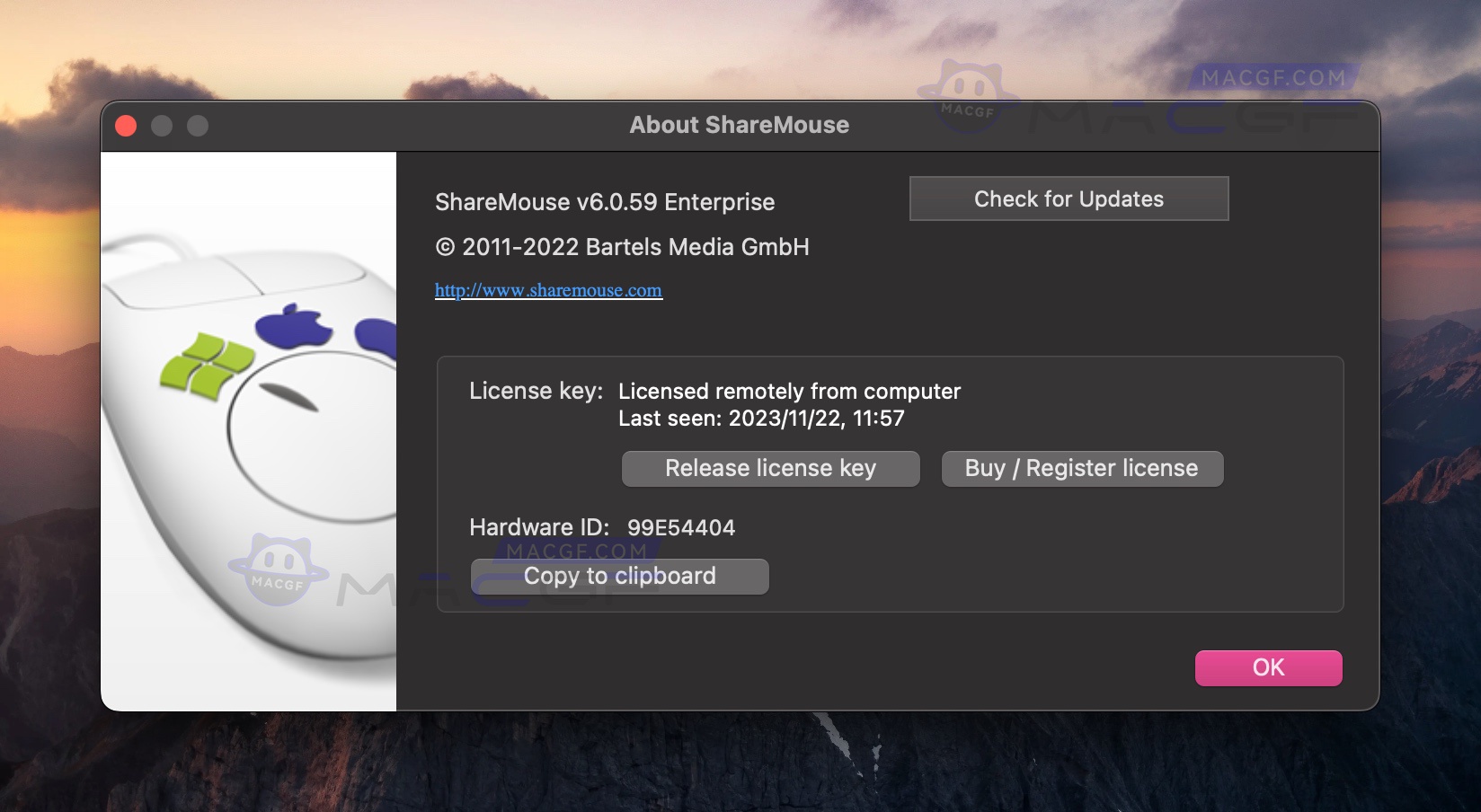Select the Hardware ID value 99E54404

click(x=681, y=528)
